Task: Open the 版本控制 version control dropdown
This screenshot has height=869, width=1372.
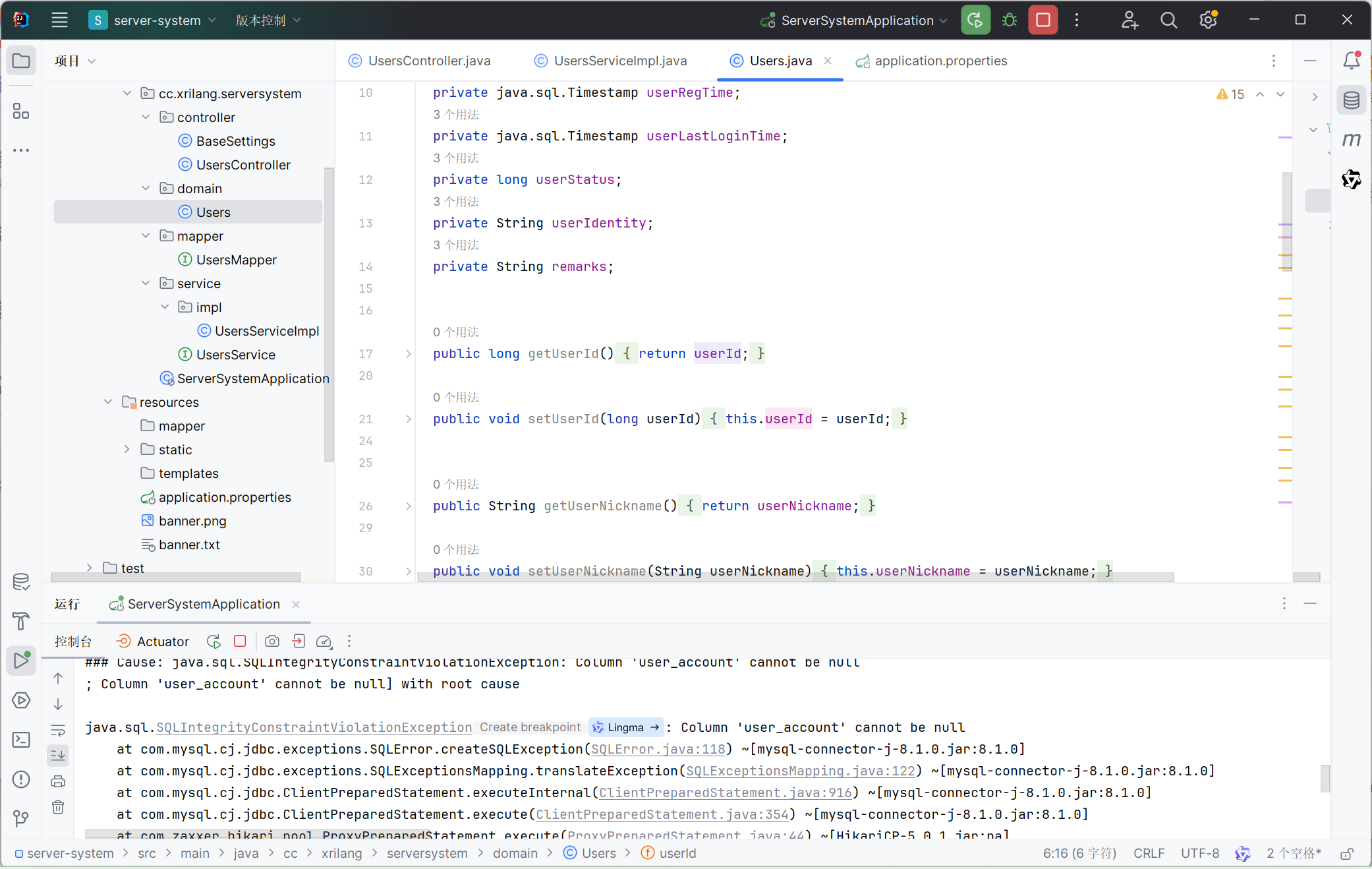Action: tap(268, 20)
